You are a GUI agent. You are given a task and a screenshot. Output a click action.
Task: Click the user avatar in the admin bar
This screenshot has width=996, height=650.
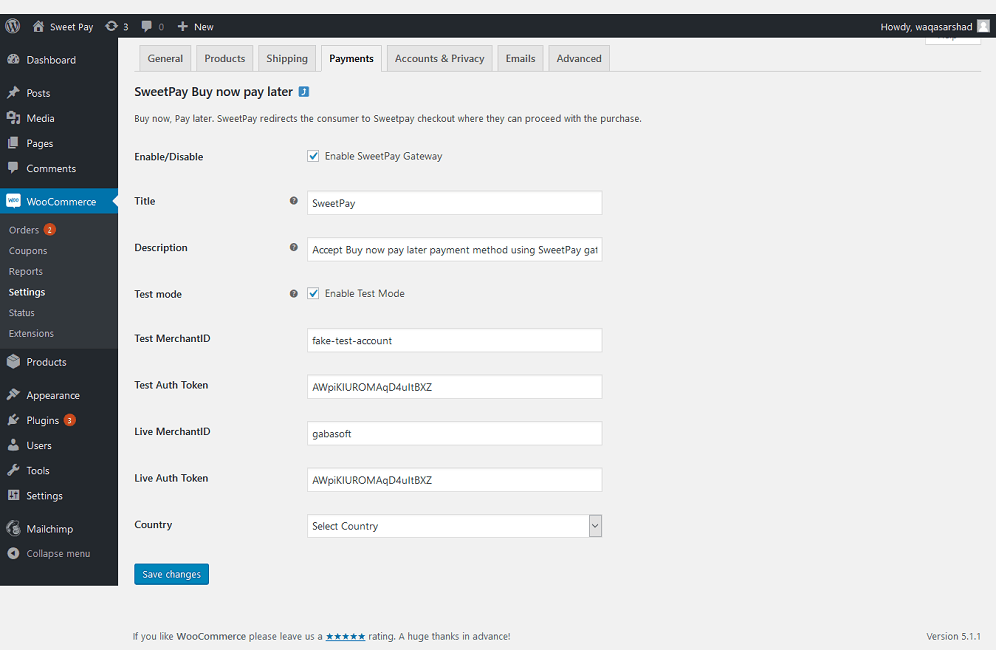coord(983,26)
